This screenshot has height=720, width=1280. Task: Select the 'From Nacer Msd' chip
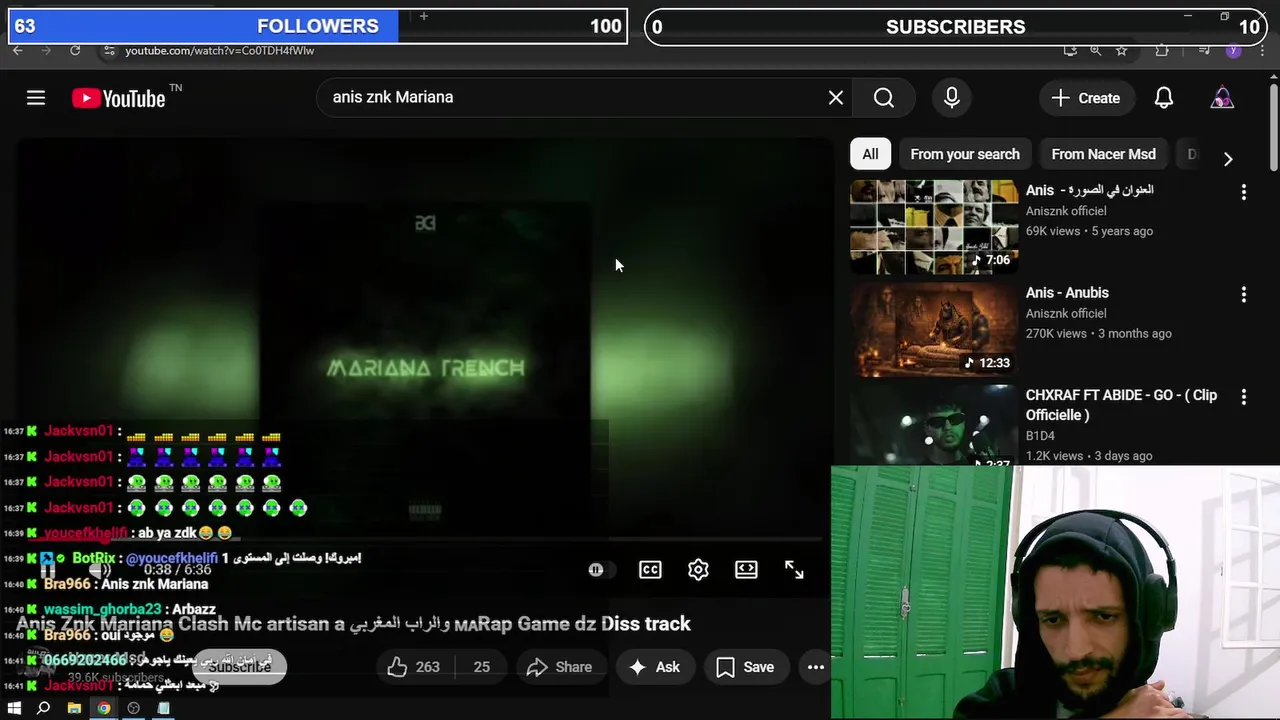tap(1103, 154)
